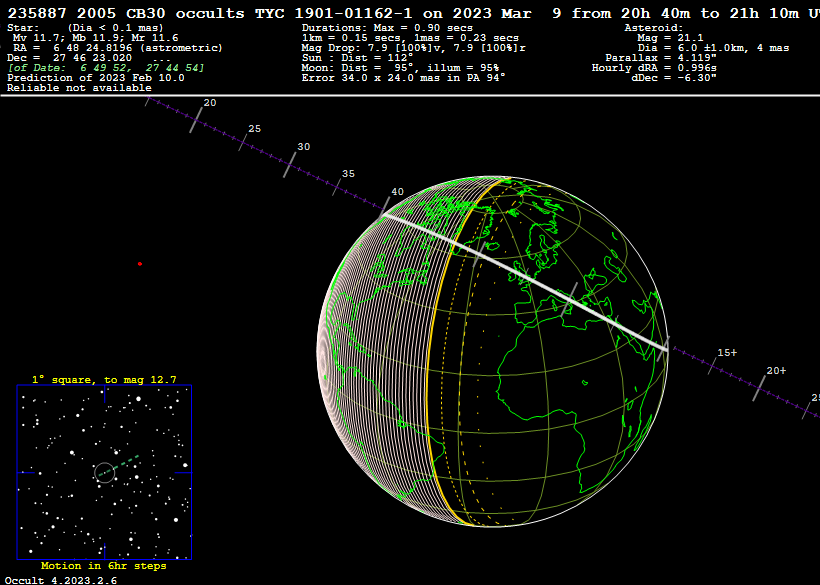Image resolution: width=820 pixels, height=585 pixels.
Task: Click the green '[of Date: 6 49 52, 27 44 54]' text
Action: (106, 67)
